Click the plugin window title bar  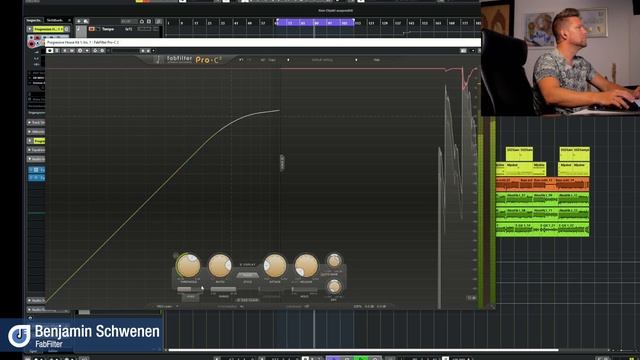(263, 42)
